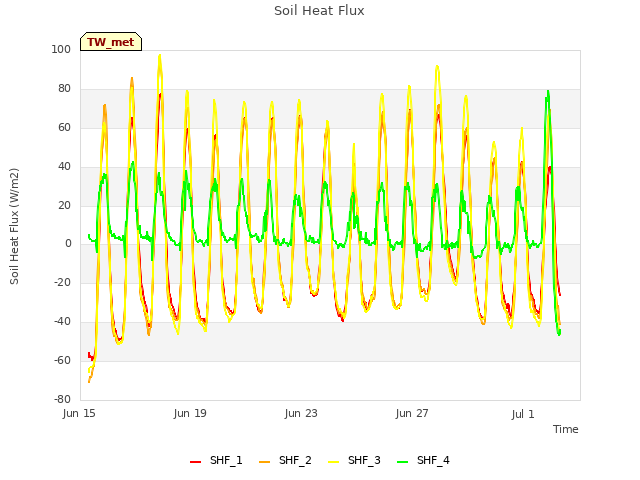Click the green SHF_4 legend color marker
Viewport: 640px width, 480px height.
coord(402,462)
